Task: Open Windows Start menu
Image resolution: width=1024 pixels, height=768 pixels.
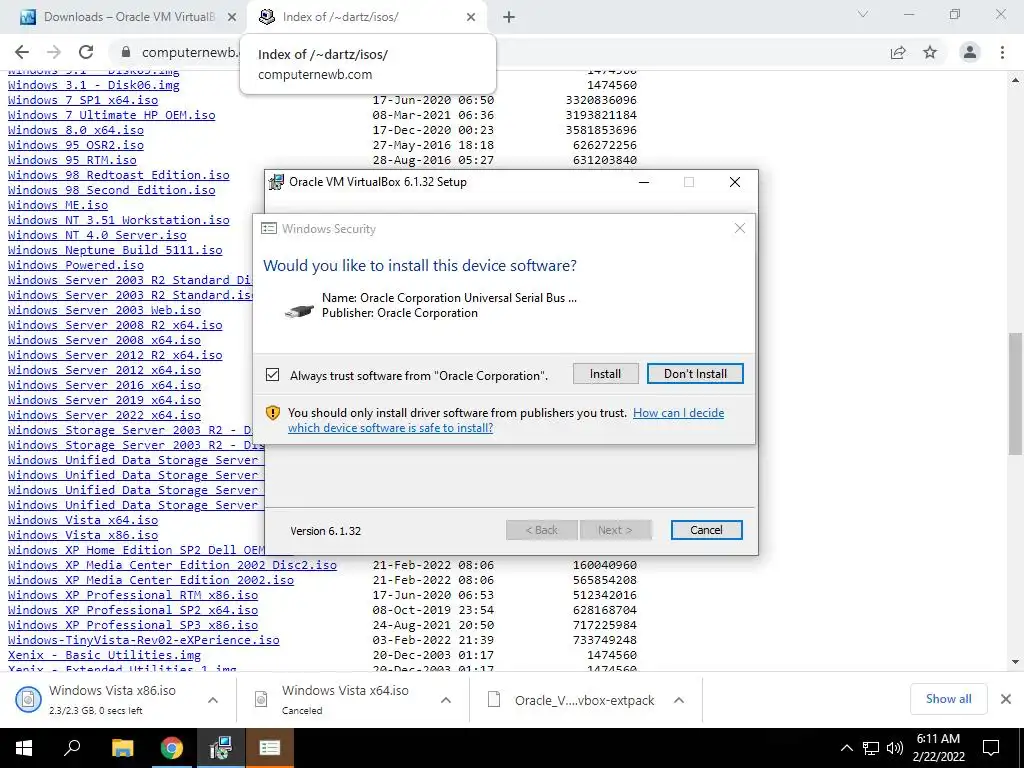Action: pos(24,748)
